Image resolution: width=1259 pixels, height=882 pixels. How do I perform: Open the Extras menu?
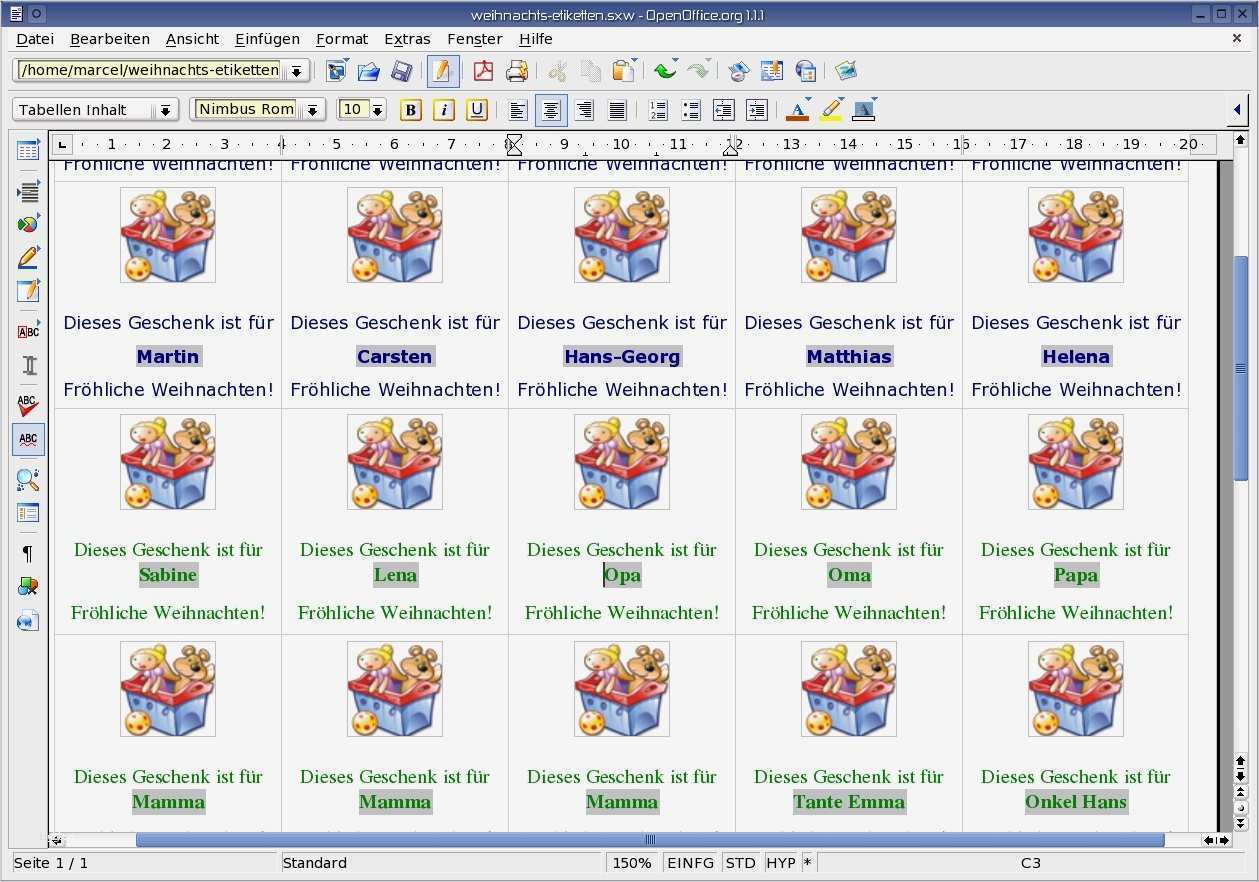click(407, 39)
